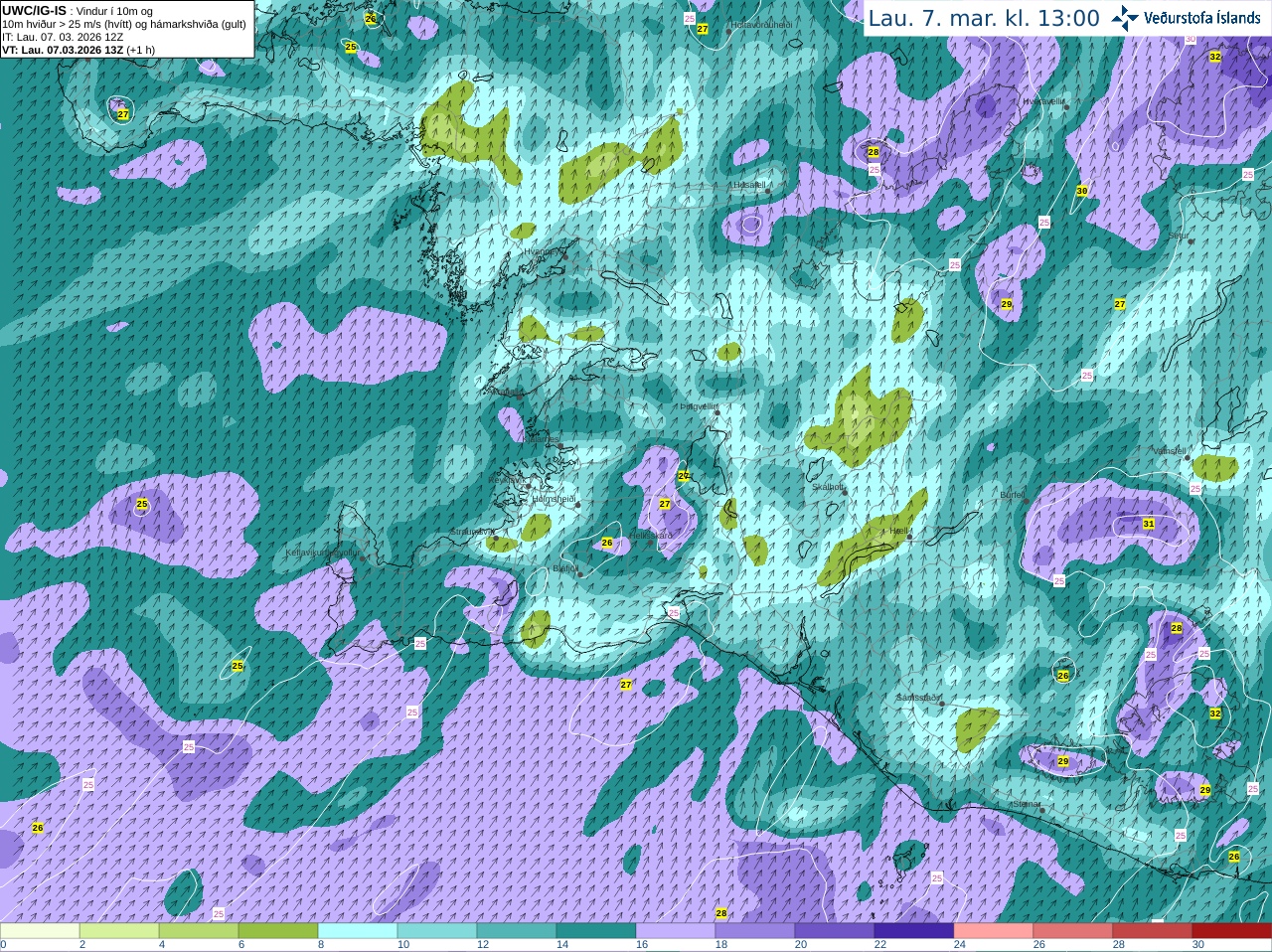Screen dimensions: 1272x952
Task: Click the Húsafell station label
Action: click(x=748, y=185)
